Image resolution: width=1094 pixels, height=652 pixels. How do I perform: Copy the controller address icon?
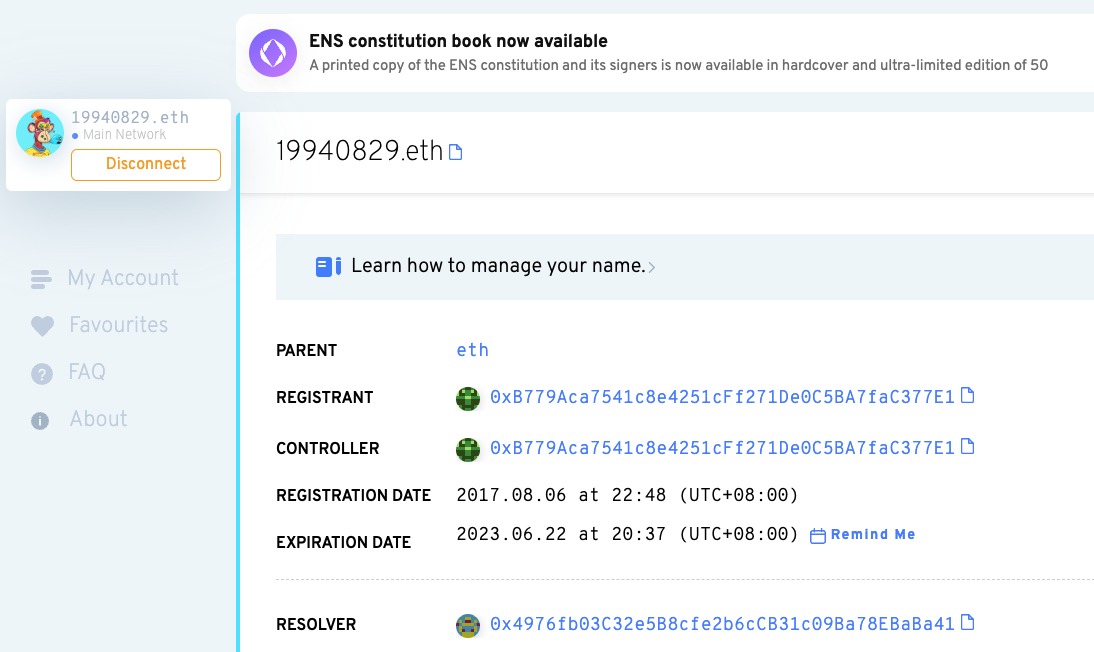(967, 447)
